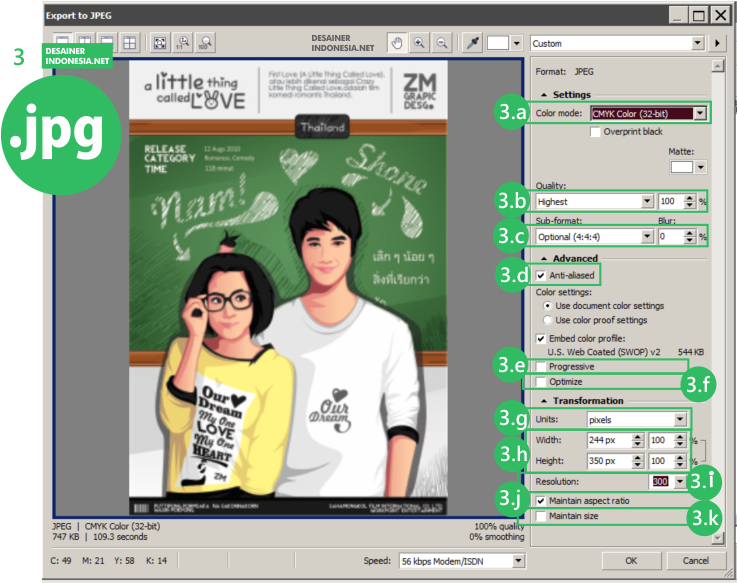The height and width of the screenshot is (583, 737).
Task: Click the zoom to fit icon
Action: click(160, 43)
